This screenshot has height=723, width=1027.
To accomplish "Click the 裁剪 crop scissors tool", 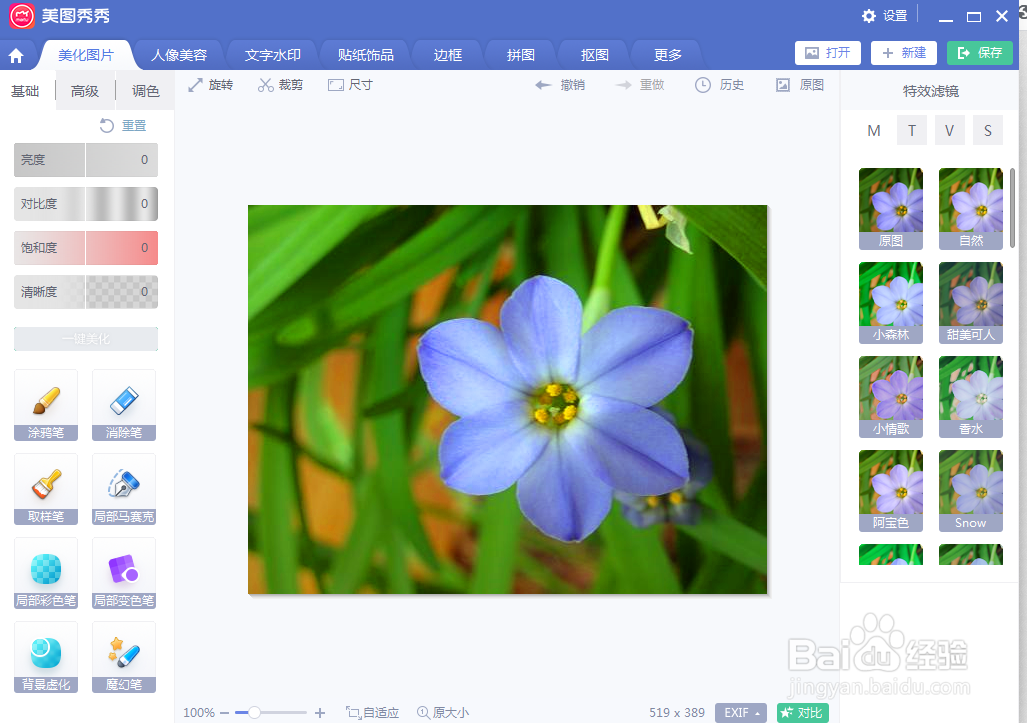I will (x=280, y=85).
